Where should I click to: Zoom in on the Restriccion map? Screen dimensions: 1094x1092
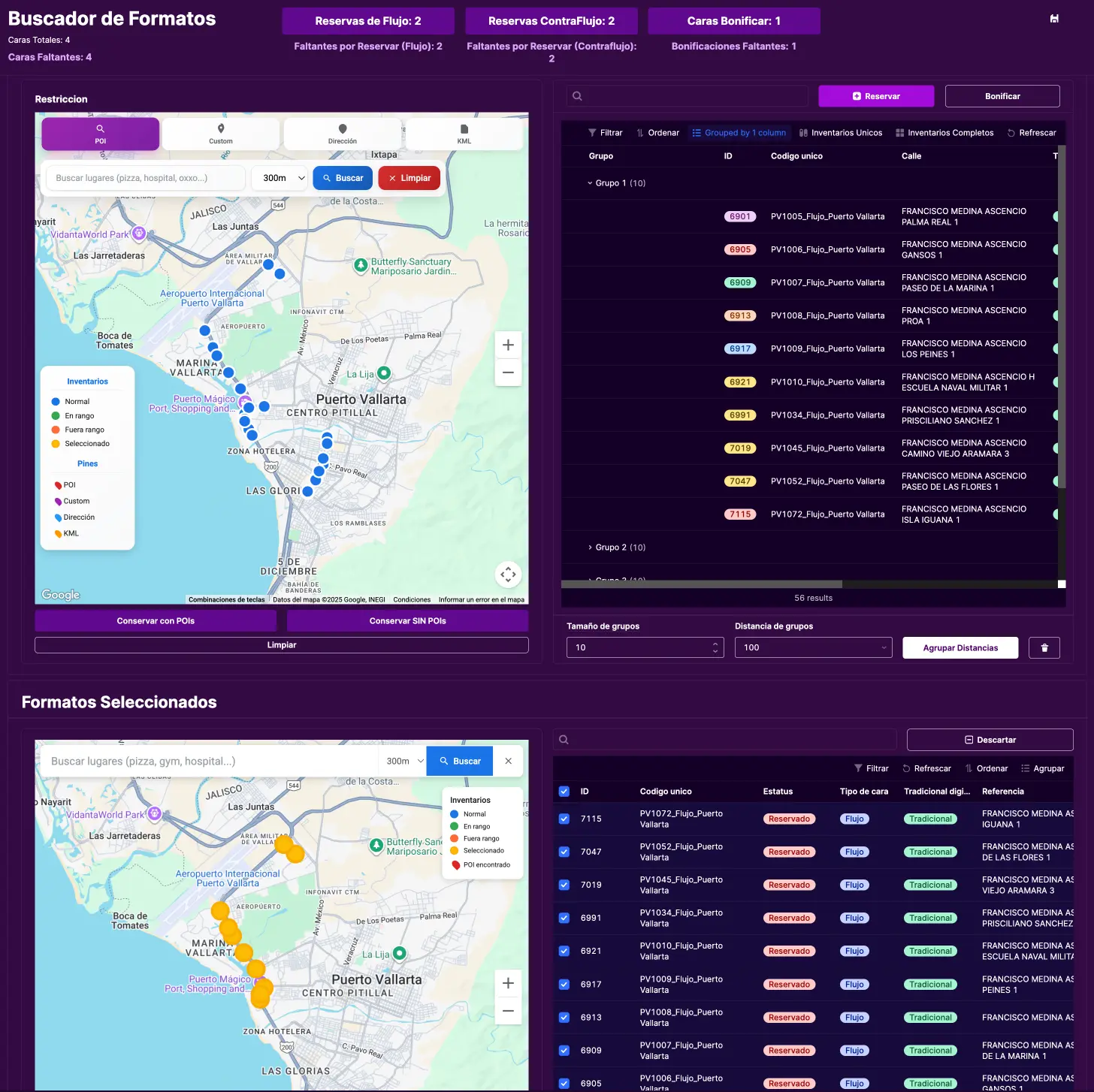coord(508,345)
